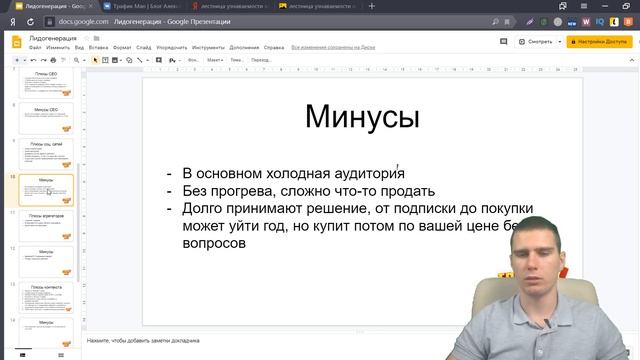Open the Инструменты menu
Image resolution: width=640 pixels, height=360 pixels.
tap(208, 48)
